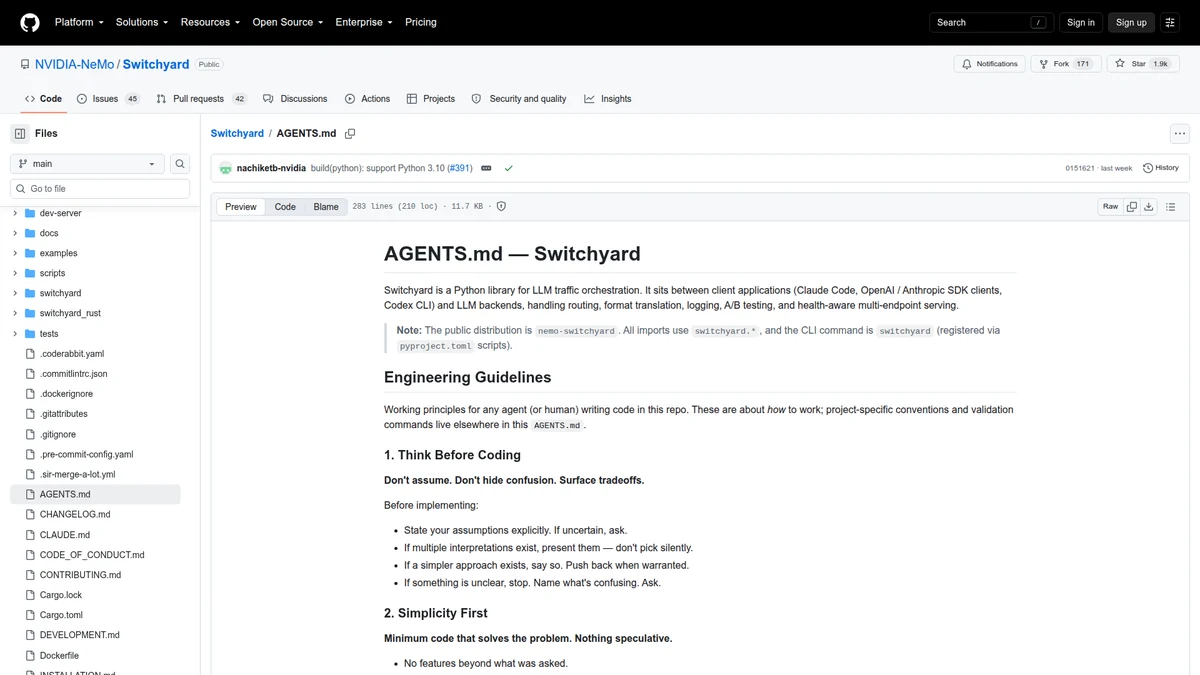
Task: Open the NVIDIA-NeMo organization link
Action: [x=74, y=64]
